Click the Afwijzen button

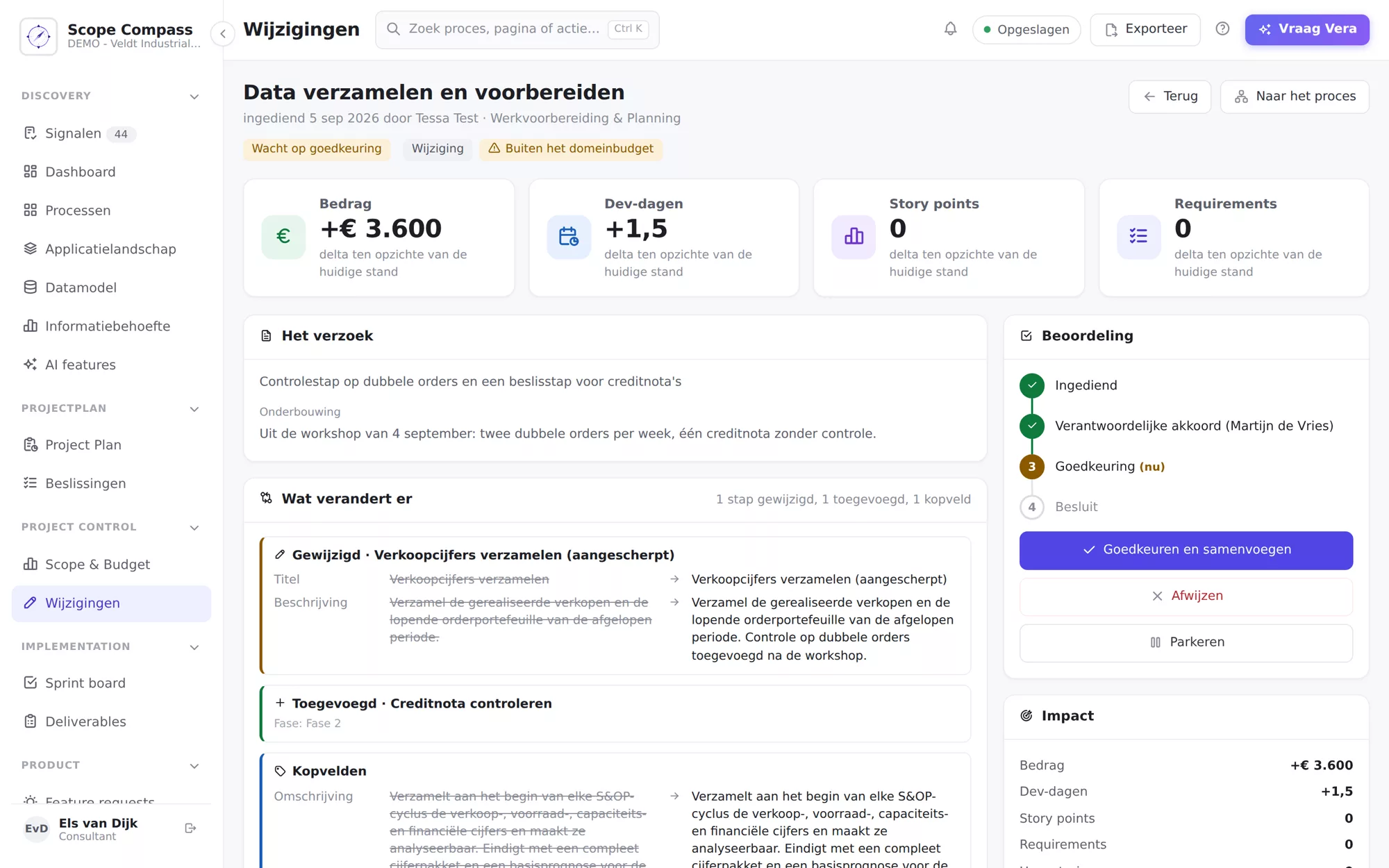pyautogui.click(x=1186, y=596)
